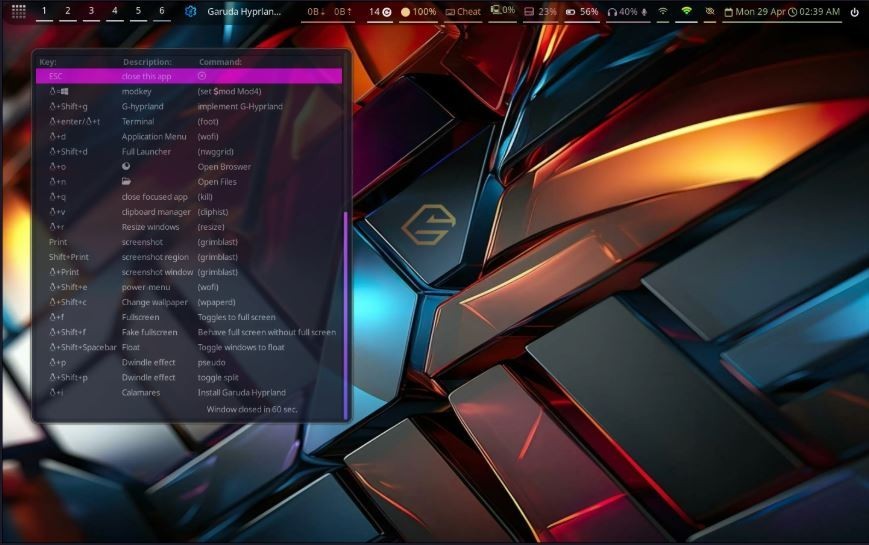
Task: Select the screenshot window (grimblast) row
Action: (x=189, y=272)
